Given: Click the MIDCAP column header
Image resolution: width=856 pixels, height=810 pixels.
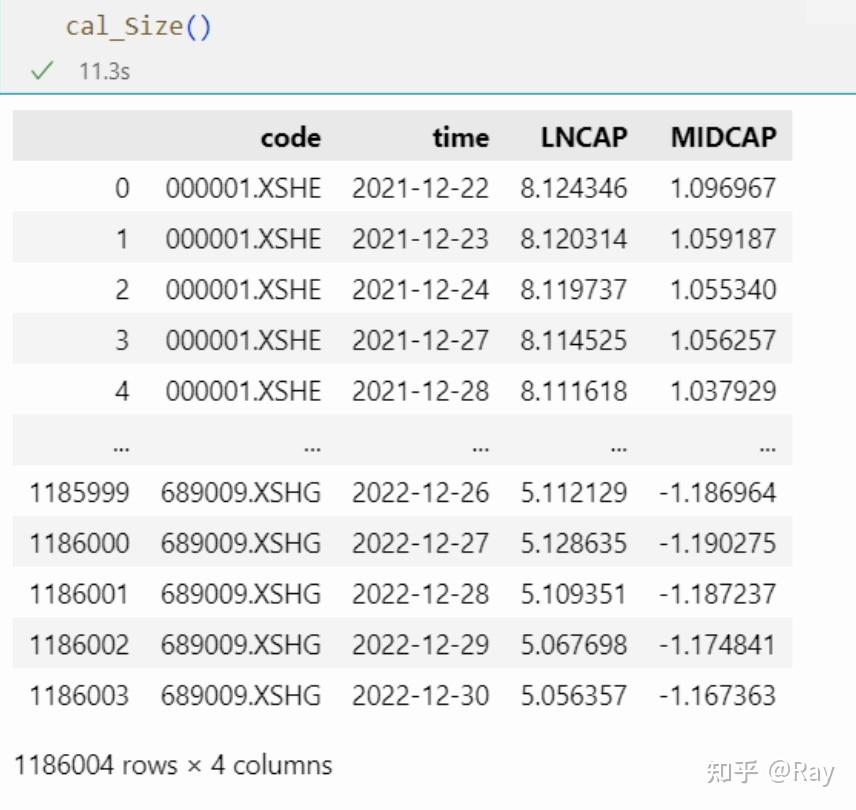Looking at the screenshot, I should pos(723,137).
